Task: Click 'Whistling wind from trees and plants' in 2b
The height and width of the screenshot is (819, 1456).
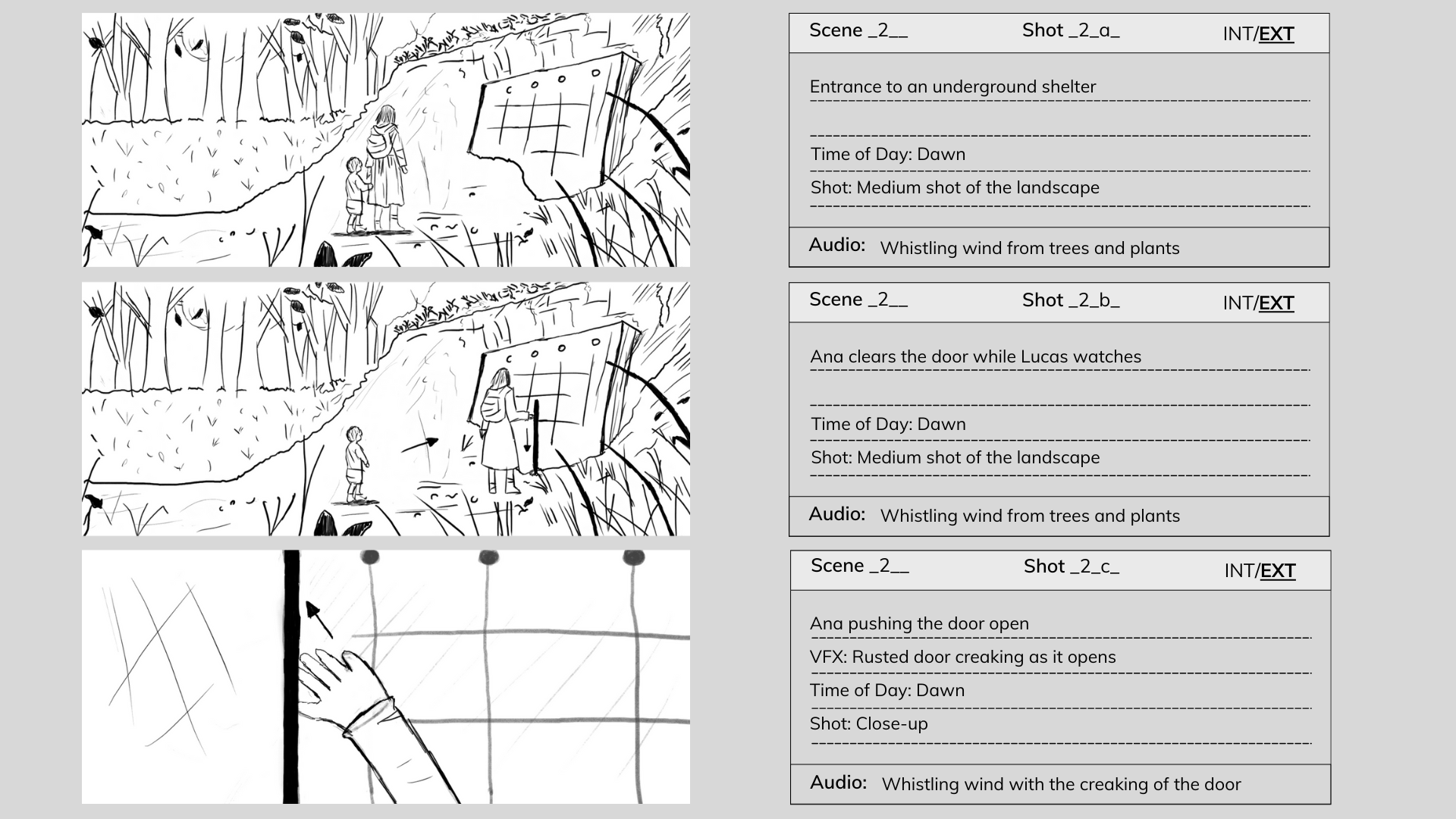Action: [x=1030, y=516]
